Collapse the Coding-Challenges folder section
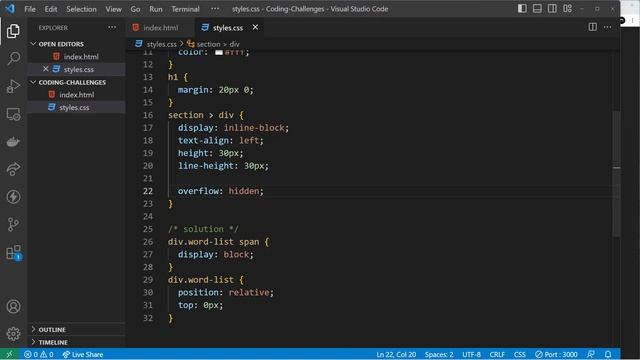This screenshot has width=640, height=360. tap(76, 82)
